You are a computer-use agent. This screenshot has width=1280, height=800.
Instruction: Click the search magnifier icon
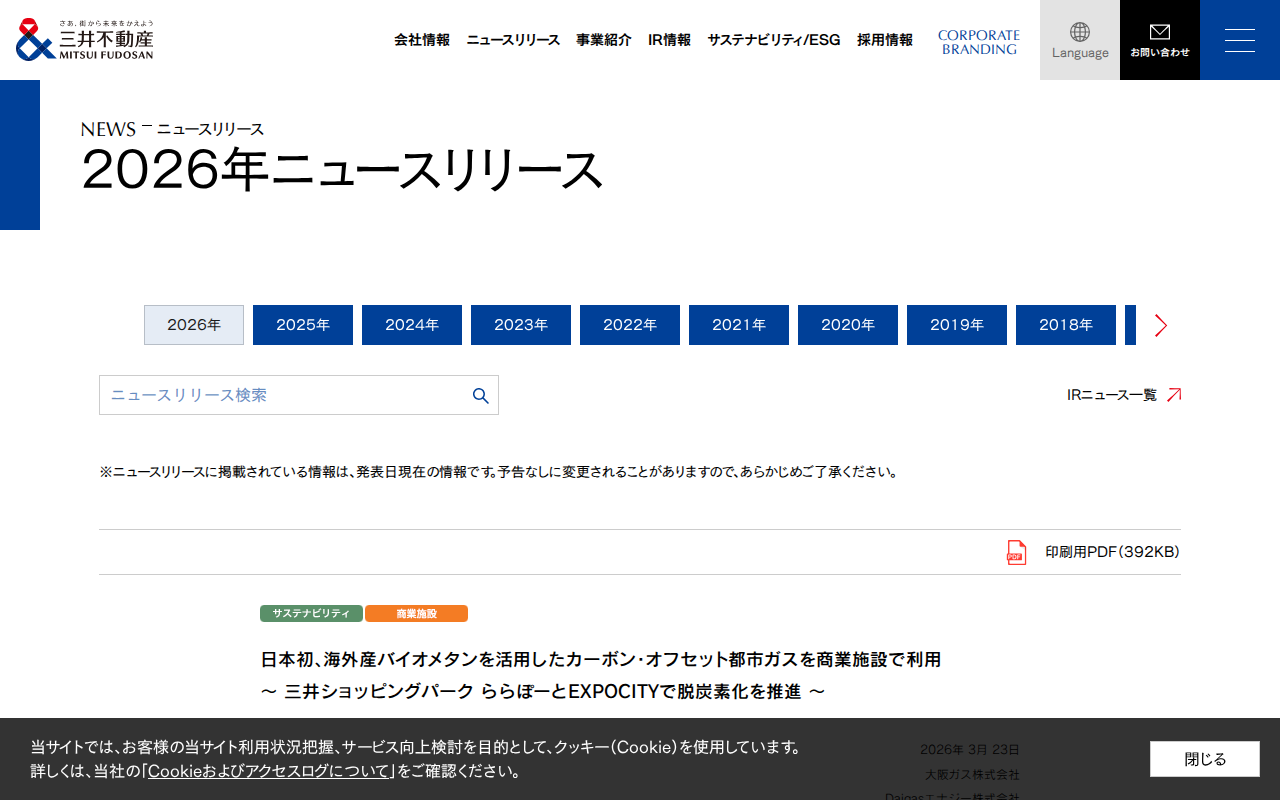[481, 396]
